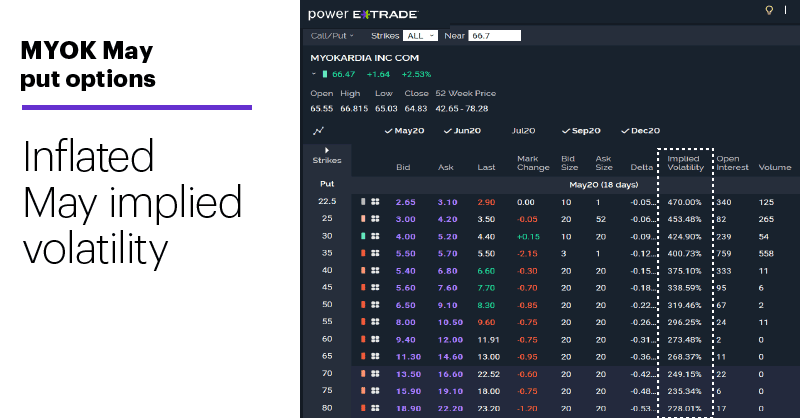Click the green bar indicator in the 30 strike row
Screen dimensions: 800x418
point(363,236)
